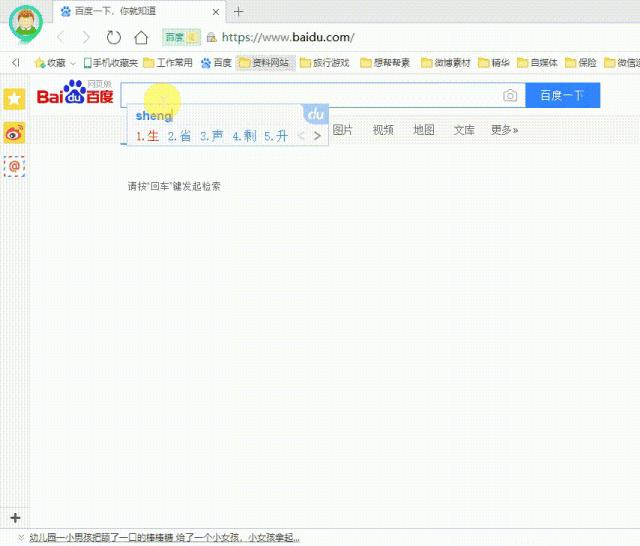Choose IME candidate 3. 声
640x546 pixels.
click(x=211, y=136)
